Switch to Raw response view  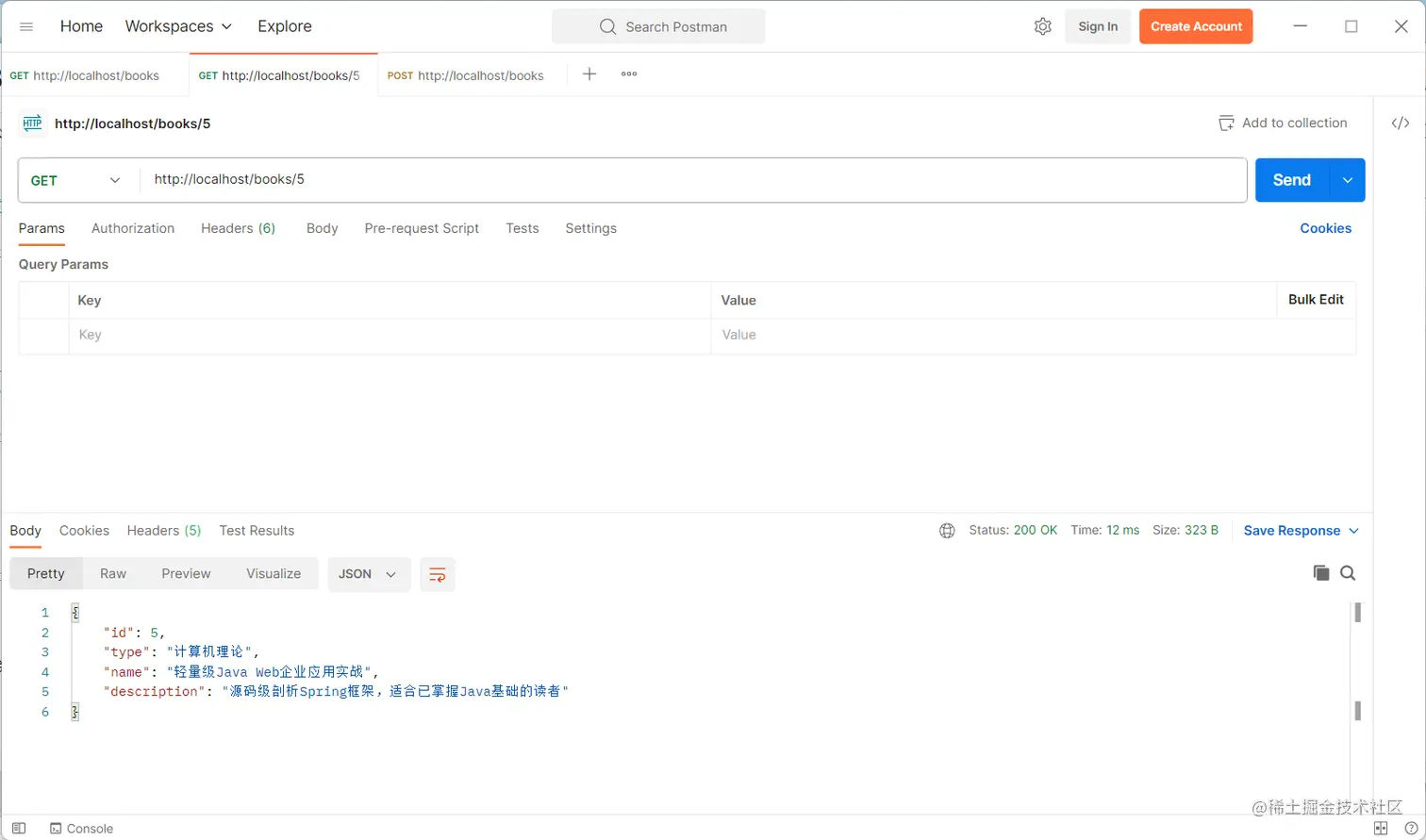coord(113,574)
